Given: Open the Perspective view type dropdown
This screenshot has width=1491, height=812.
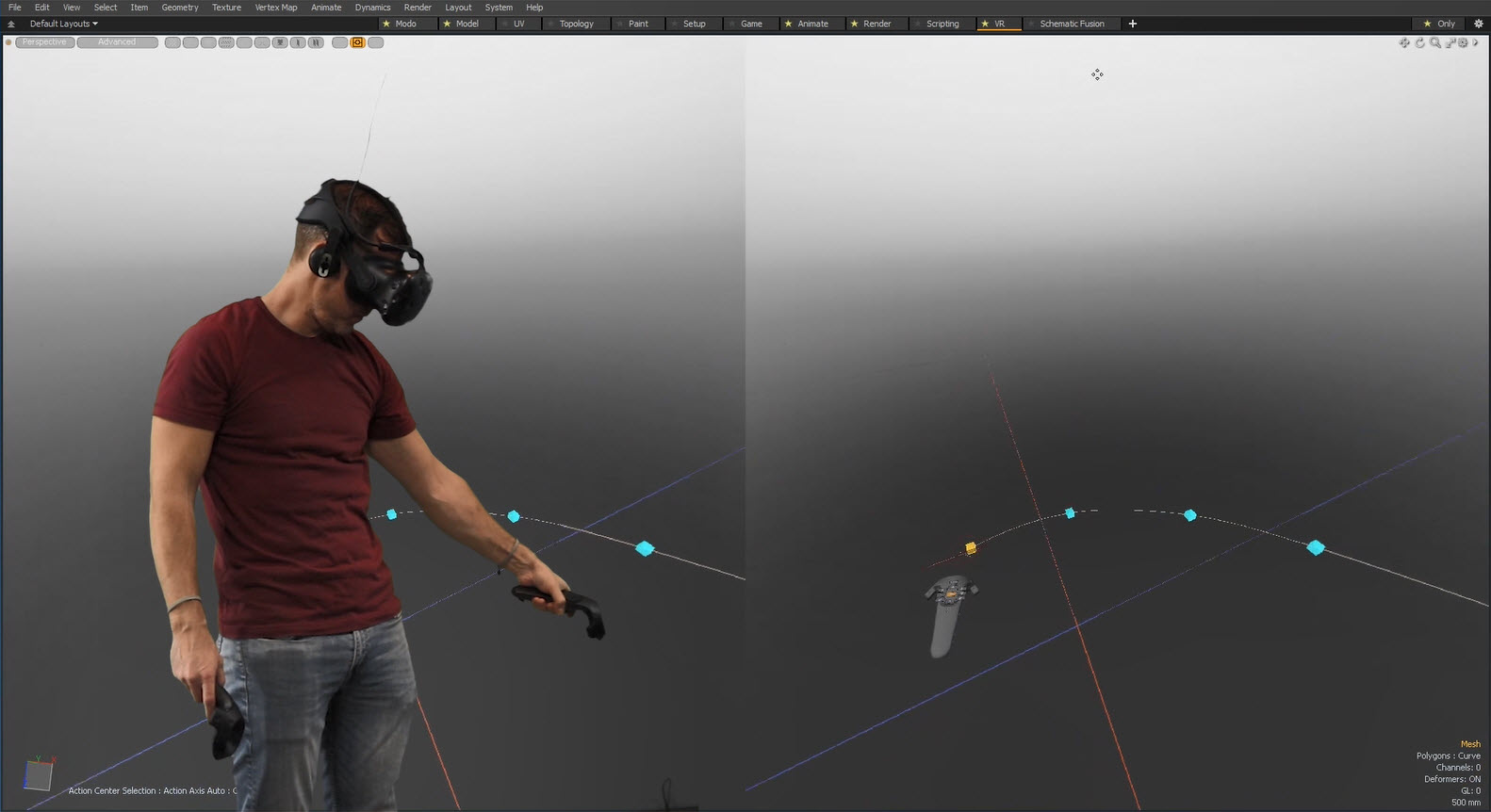Looking at the screenshot, I should [x=44, y=42].
